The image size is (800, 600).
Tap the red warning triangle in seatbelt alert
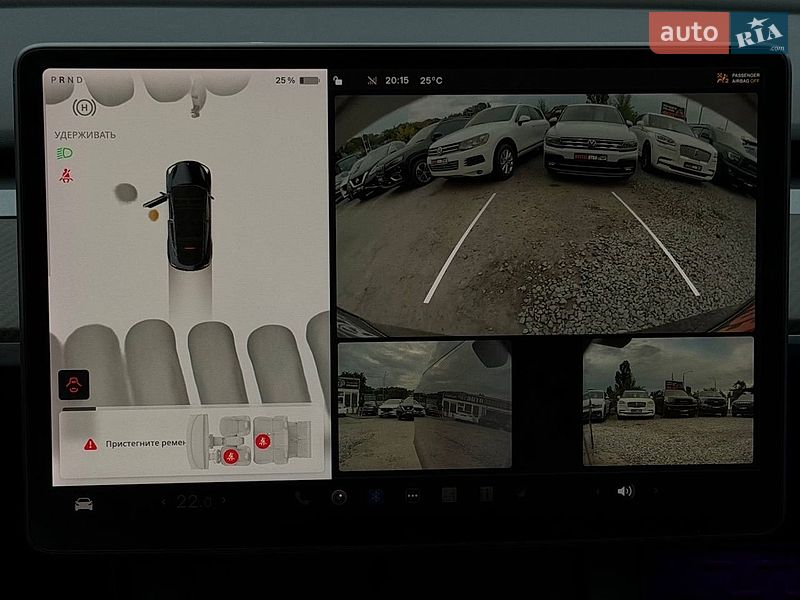tap(90, 444)
